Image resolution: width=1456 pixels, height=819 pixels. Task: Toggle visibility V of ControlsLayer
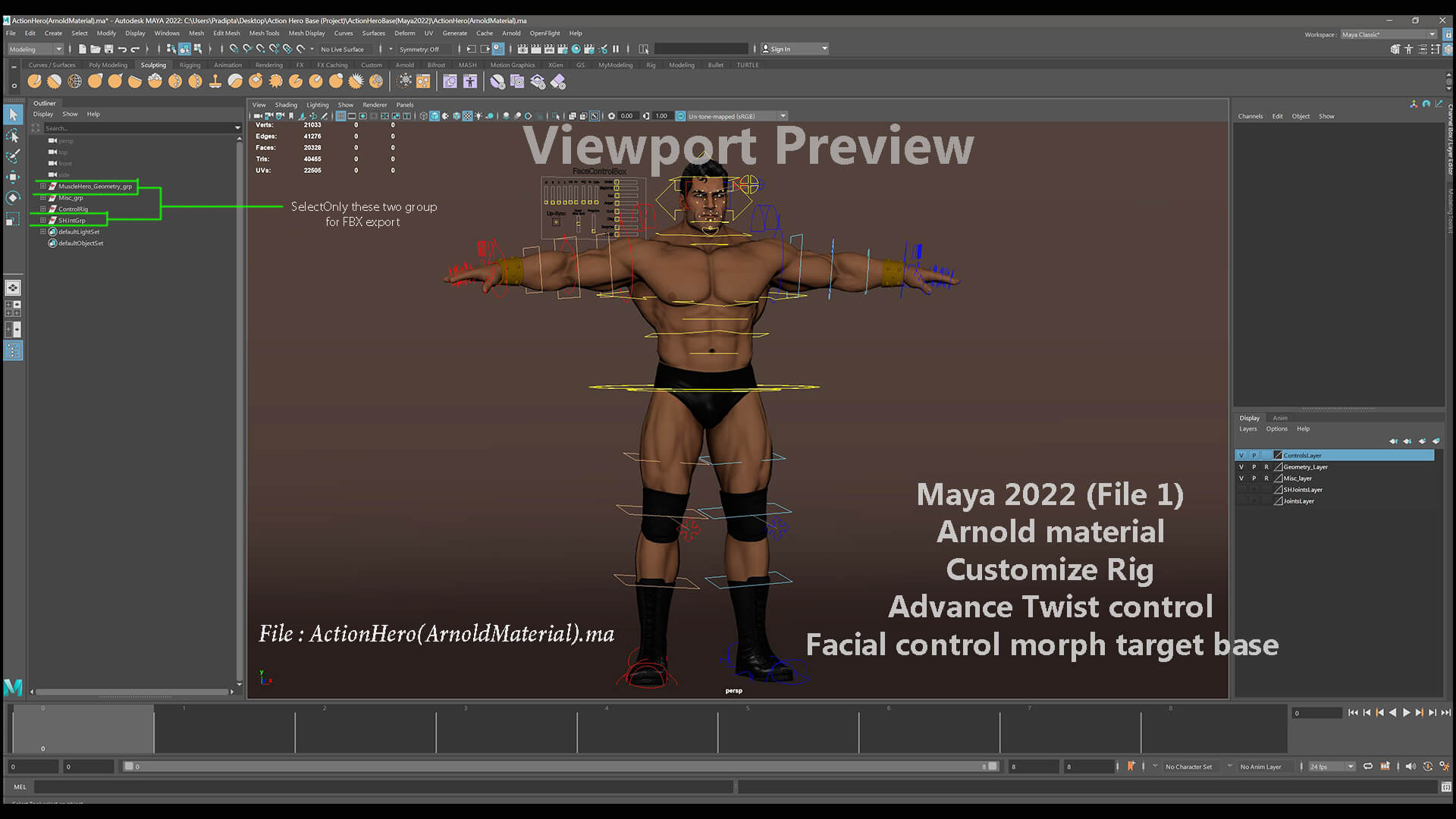click(1241, 456)
